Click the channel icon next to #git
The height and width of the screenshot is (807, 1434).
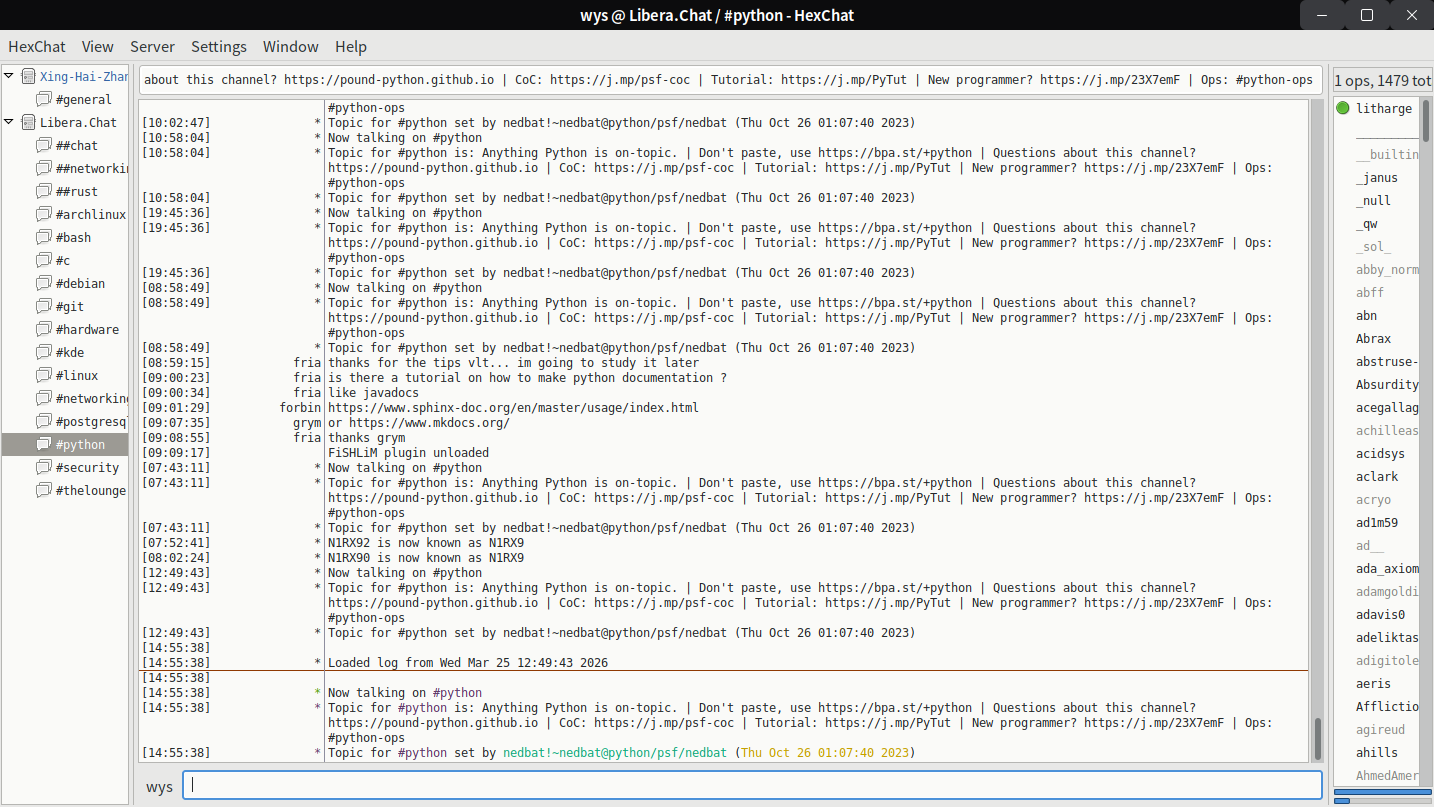pyautogui.click(x=43, y=306)
